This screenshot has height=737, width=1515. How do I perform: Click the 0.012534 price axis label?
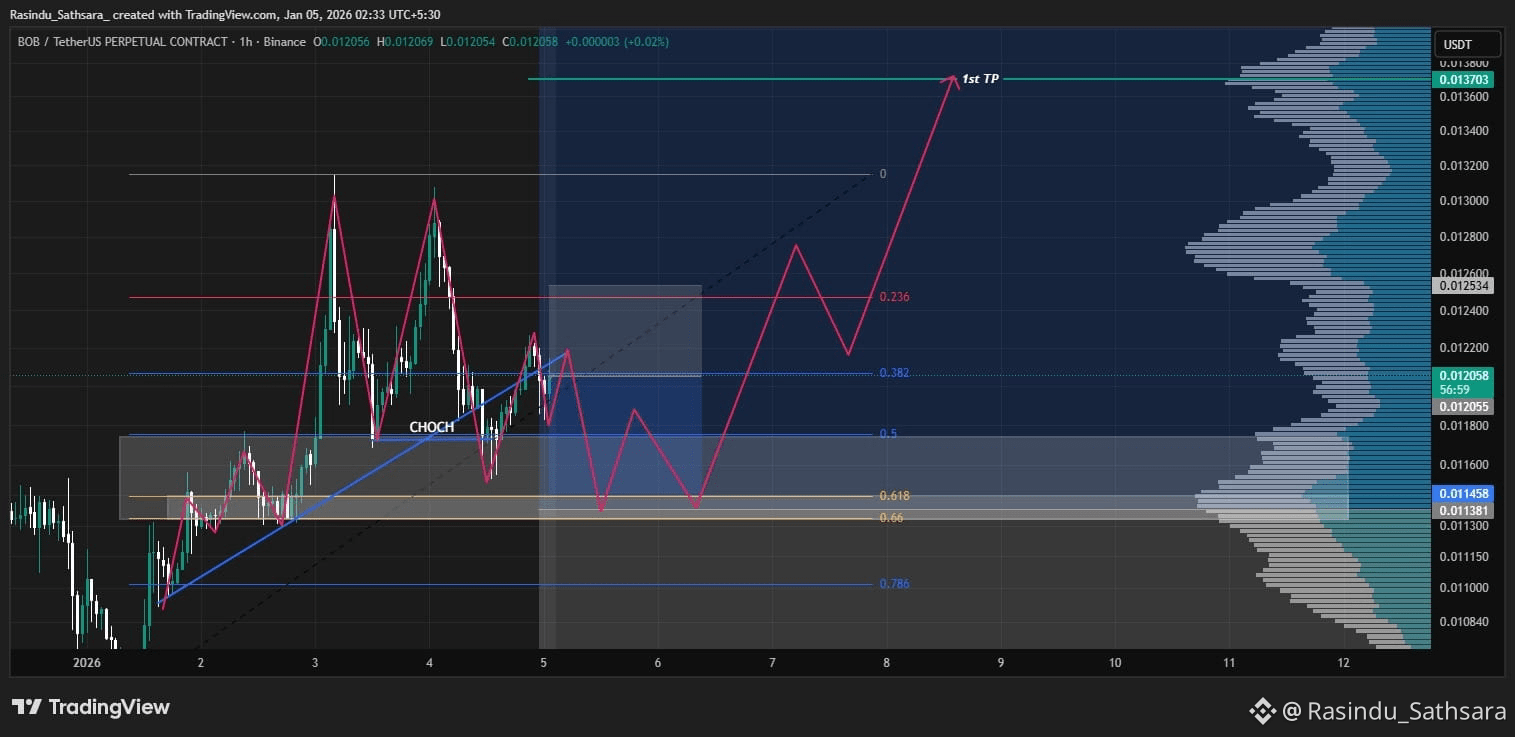1465,286
